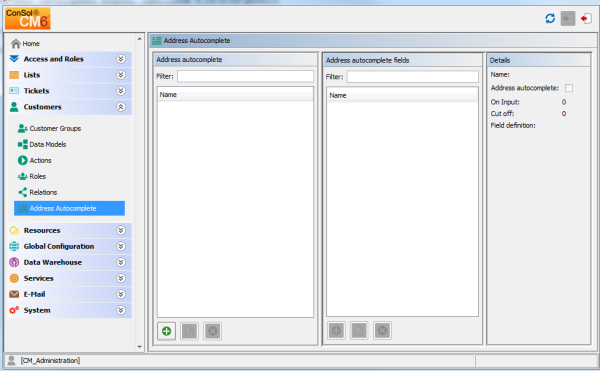Open the System menu header
The image size is (600, 371).
pos(69,310)
